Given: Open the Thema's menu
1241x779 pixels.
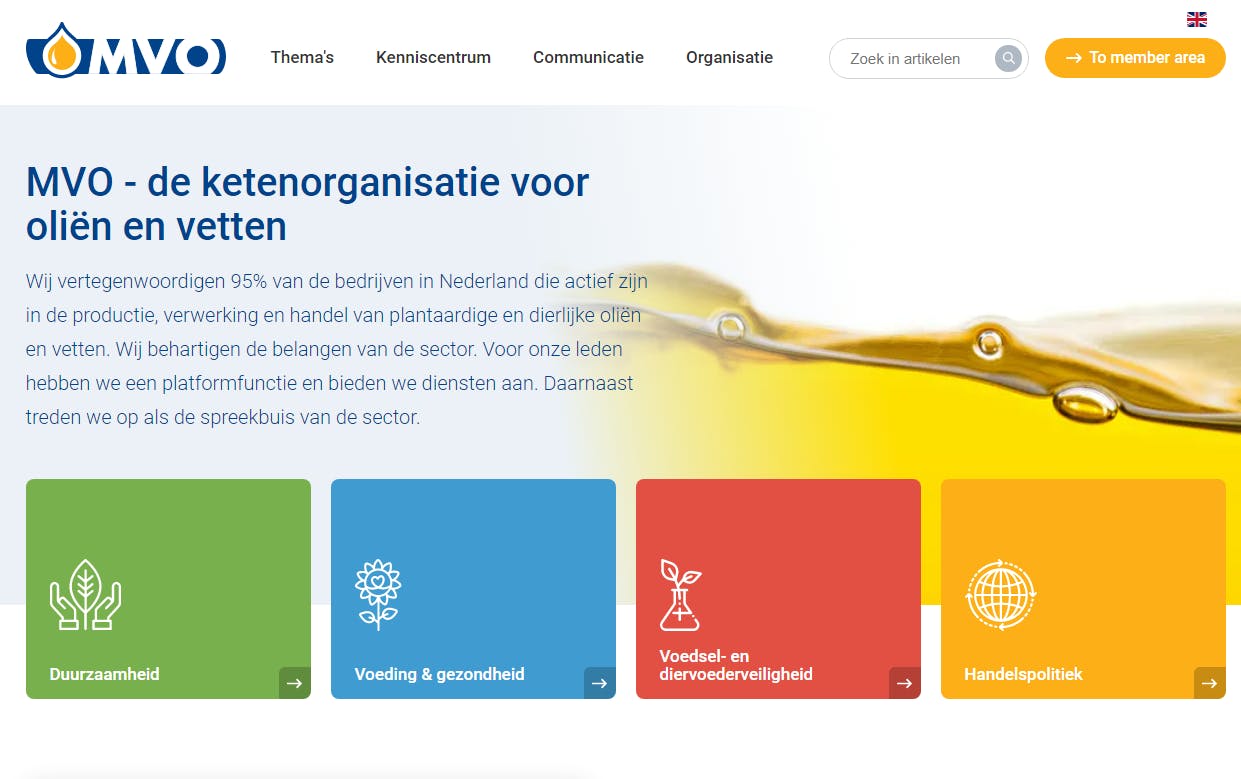Looking at the screenshot, I should pyautogui.click(x=302, y=58).
